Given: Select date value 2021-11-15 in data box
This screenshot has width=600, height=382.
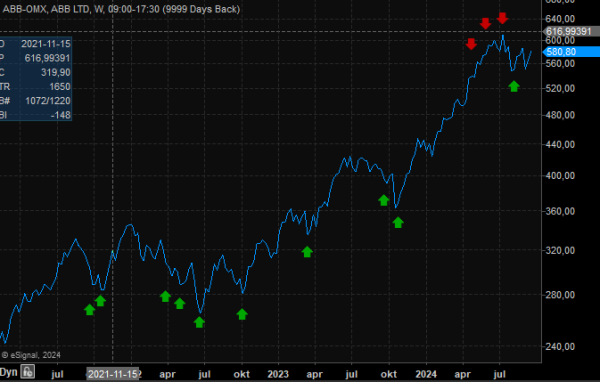Looking at the screenshot, I should tap(46, 44).
